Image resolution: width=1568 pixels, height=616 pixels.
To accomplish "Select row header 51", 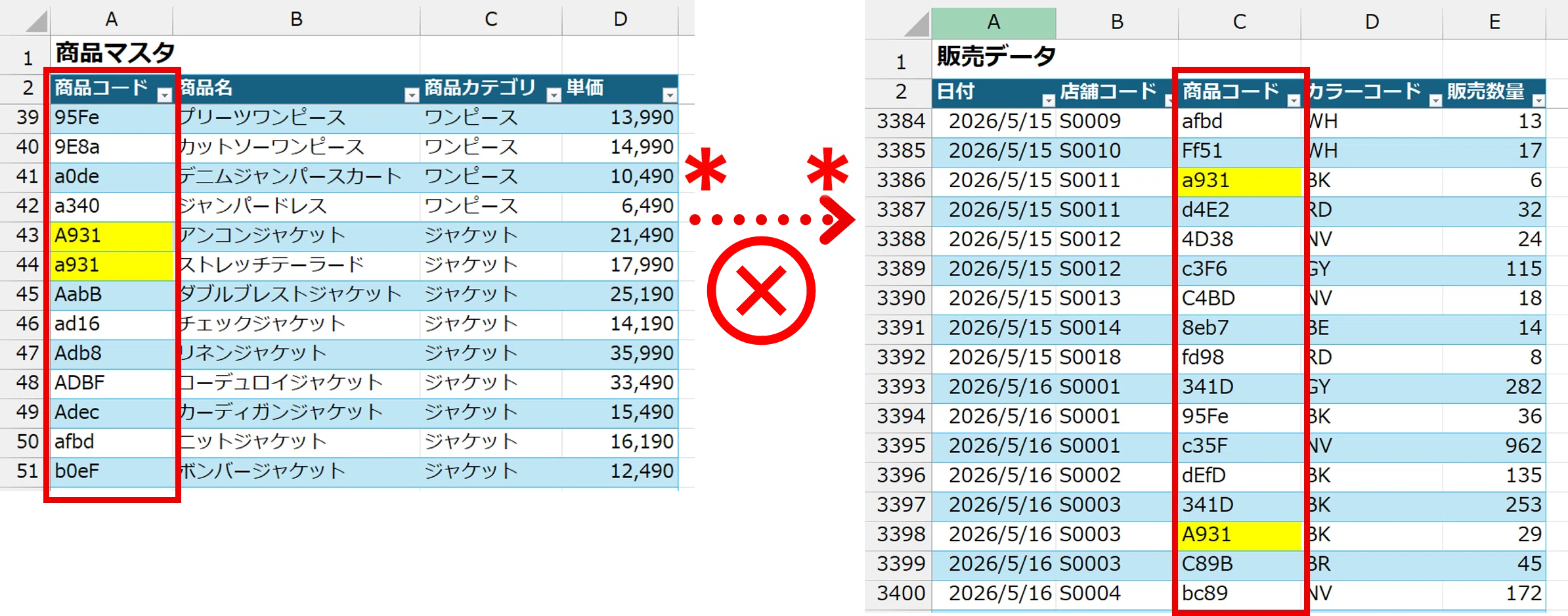I will pyautogui.click(x=26, y=471).
